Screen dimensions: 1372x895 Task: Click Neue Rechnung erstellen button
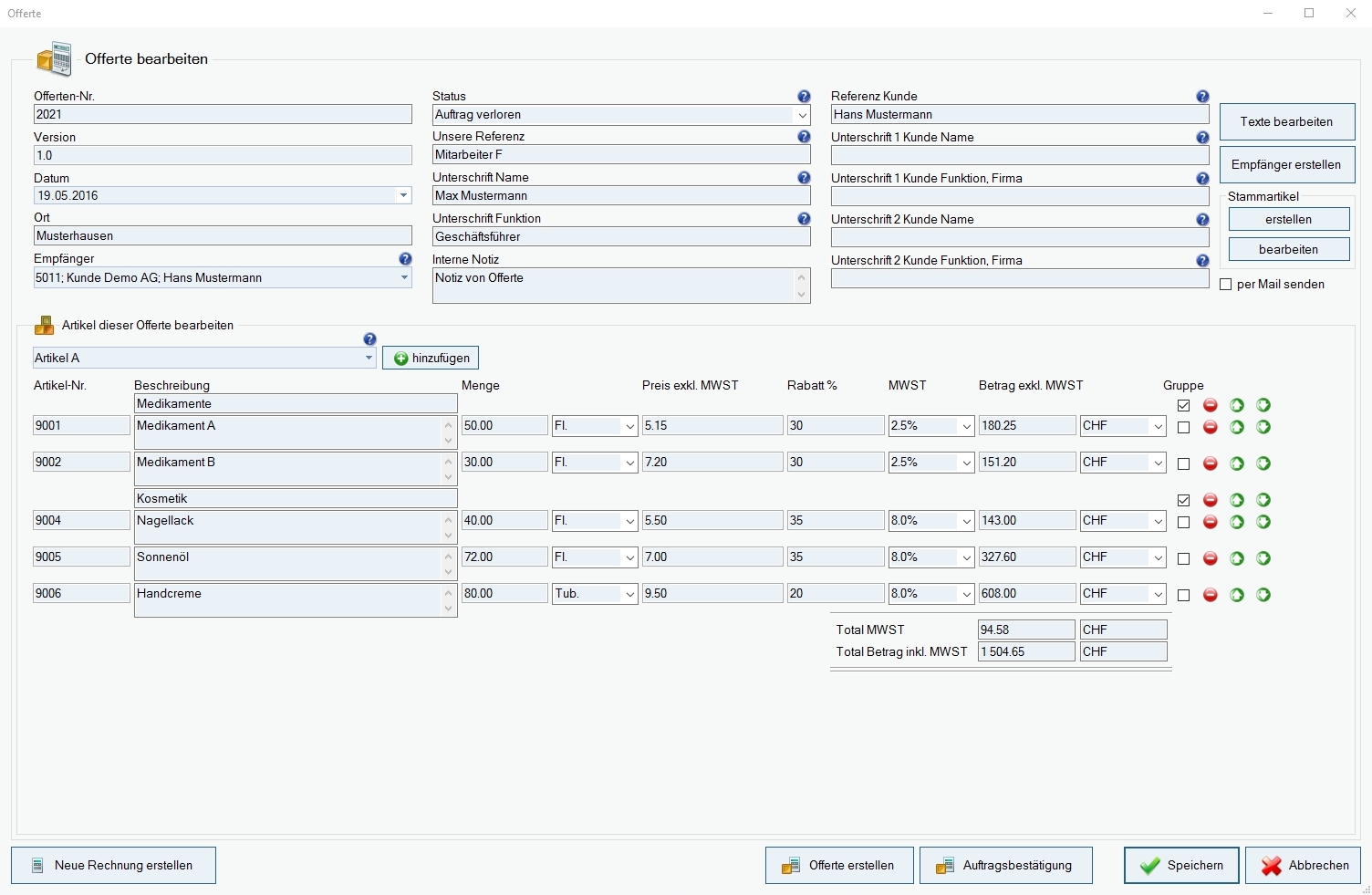pos(113,866)
